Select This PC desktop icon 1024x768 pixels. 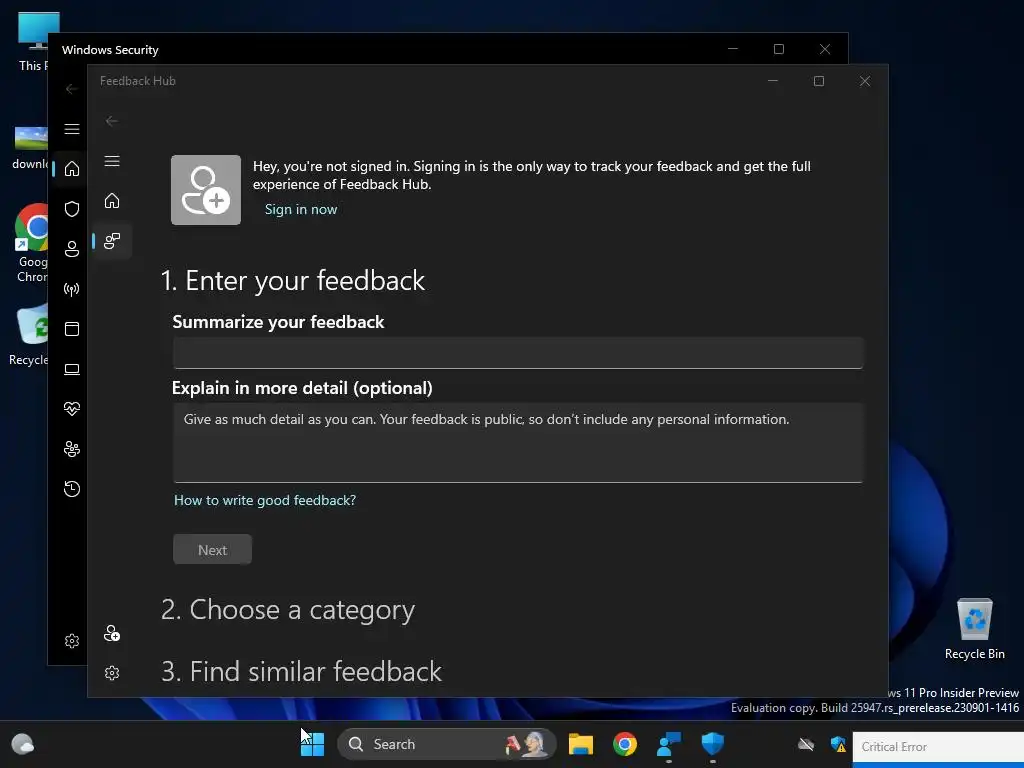[34, 41]
